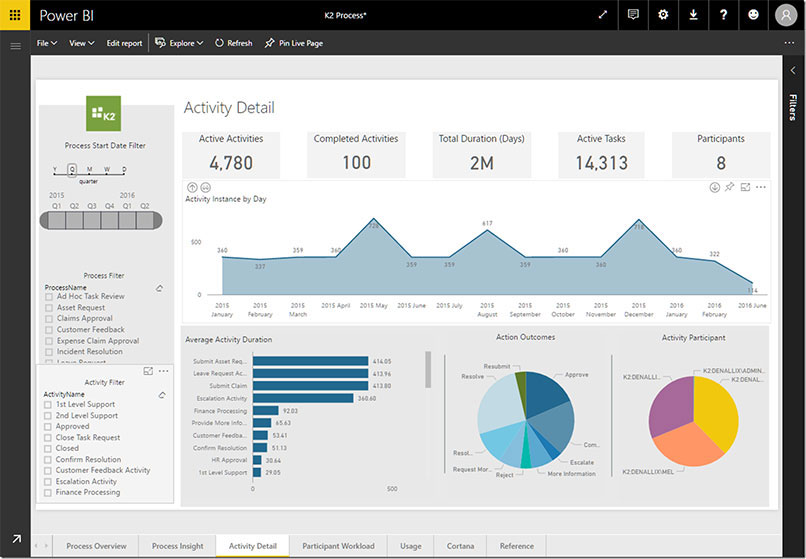Tick the Escalation Activity checkbox
The image size is (806, 559).
point(48,482)
